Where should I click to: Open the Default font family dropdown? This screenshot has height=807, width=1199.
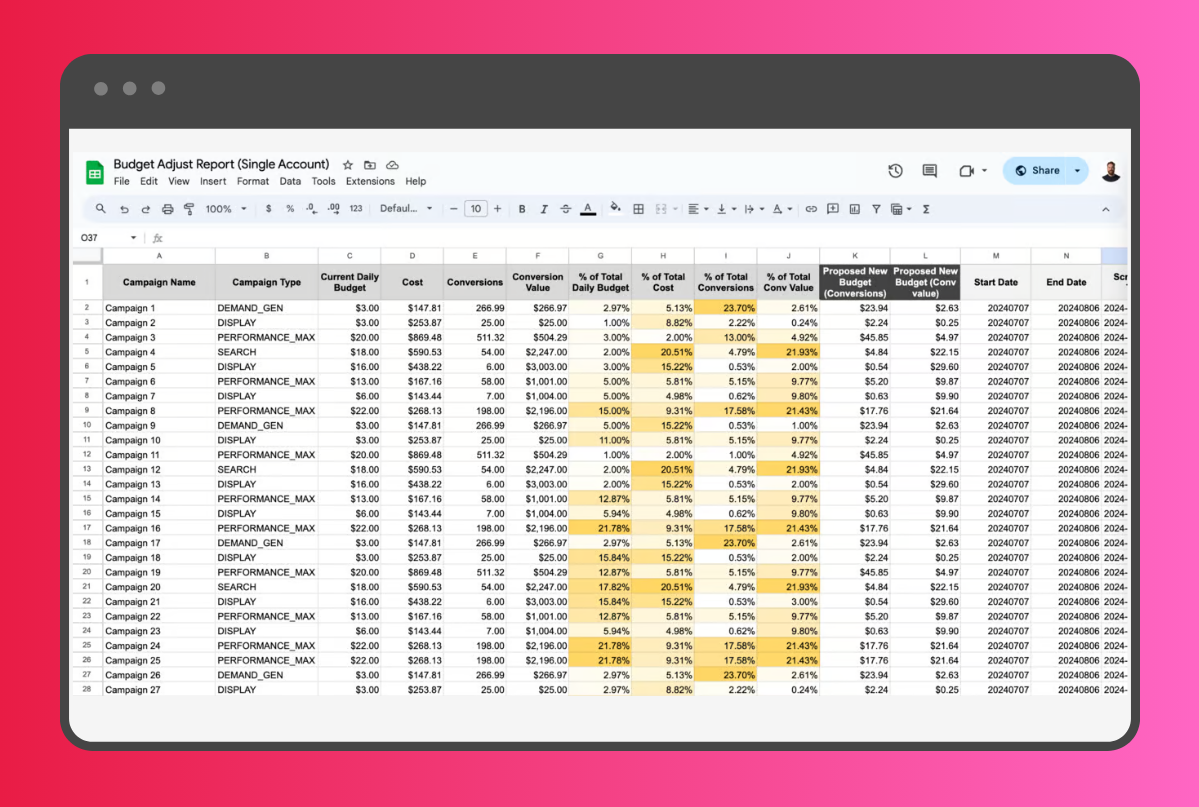click(x=406, y=209)
